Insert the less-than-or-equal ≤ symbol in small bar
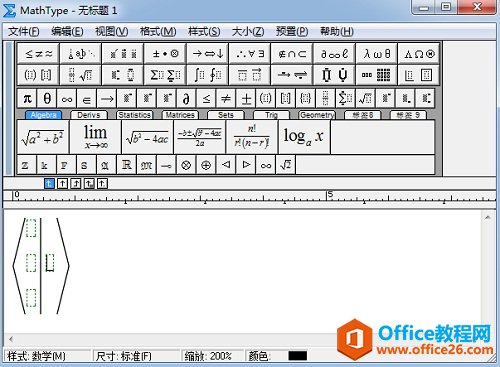The image size is (500, 367). [206, 98]
